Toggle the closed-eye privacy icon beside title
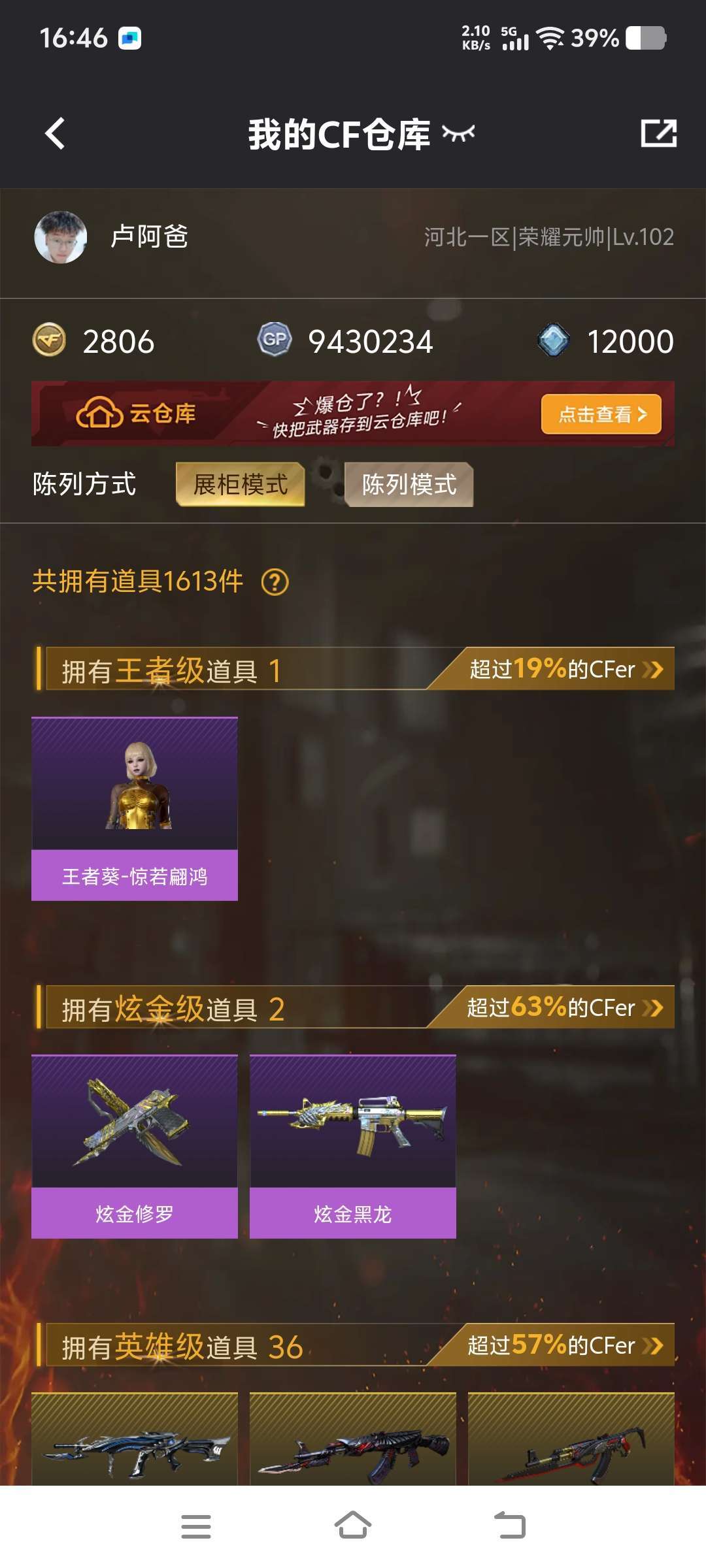 (x=458, y=134)
